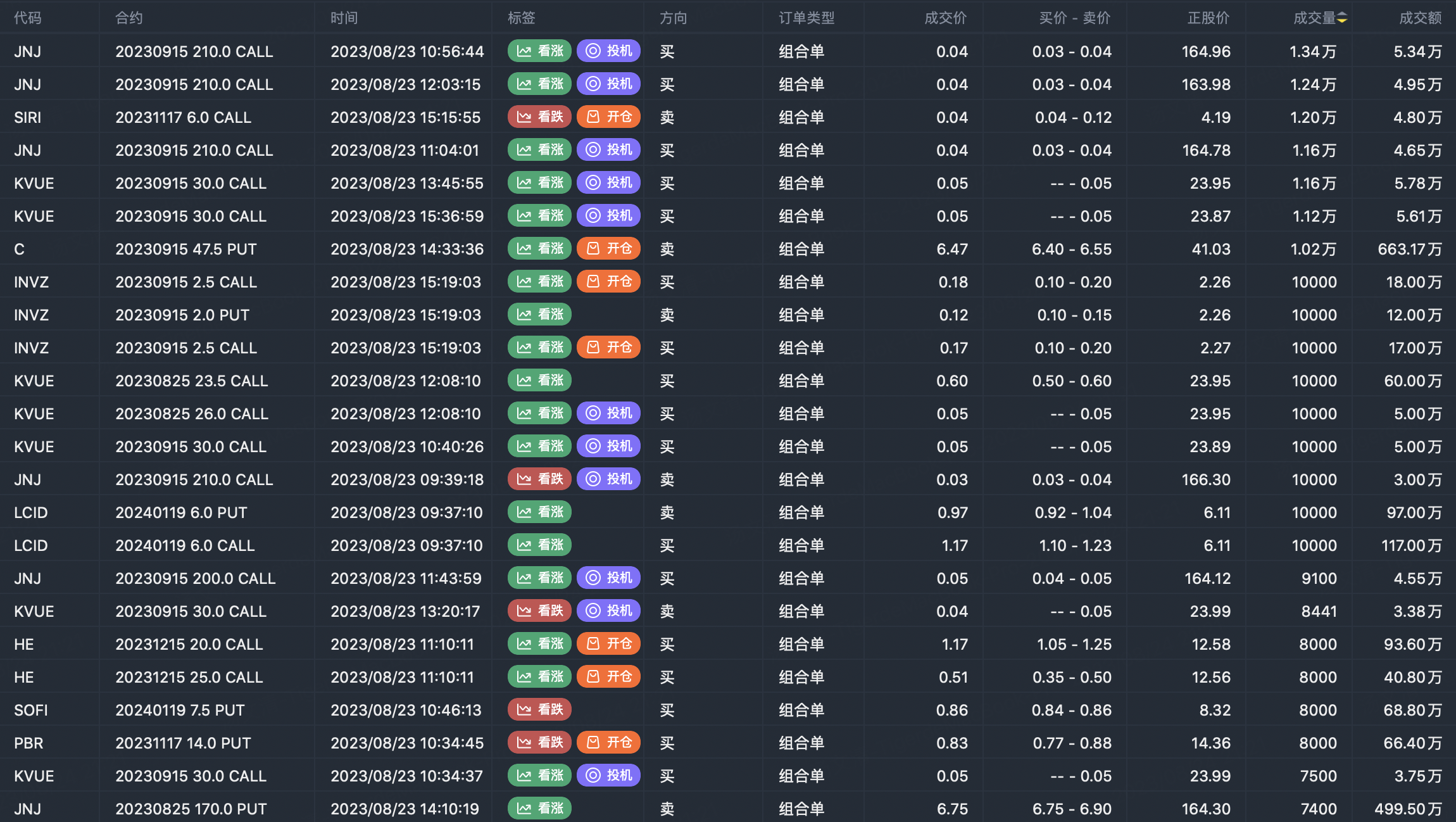Click 投机 tag in JNJ 200.0 CALL row

(x=608, y=578)
